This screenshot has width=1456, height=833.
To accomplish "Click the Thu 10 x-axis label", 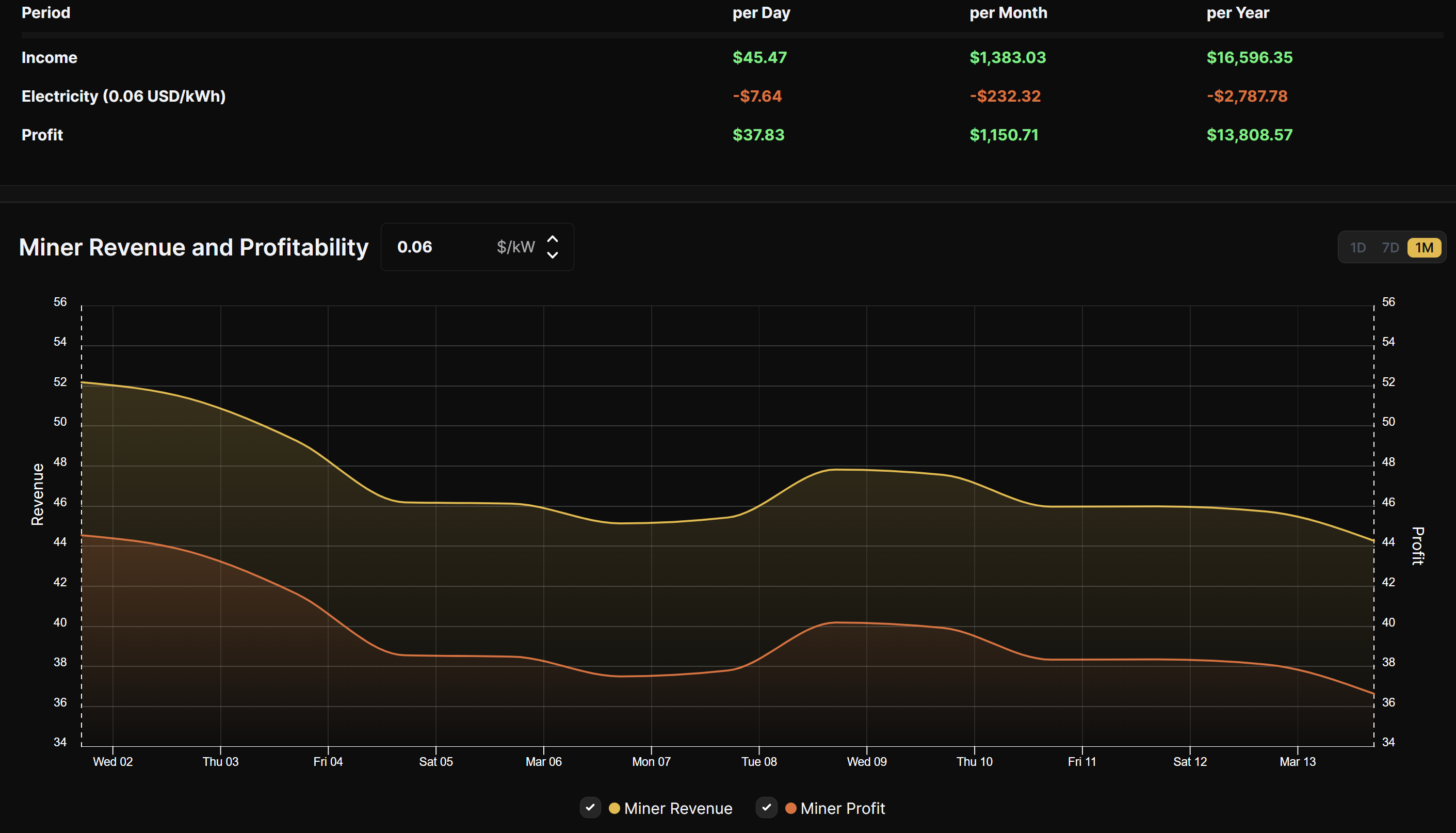I will [975, 761].
